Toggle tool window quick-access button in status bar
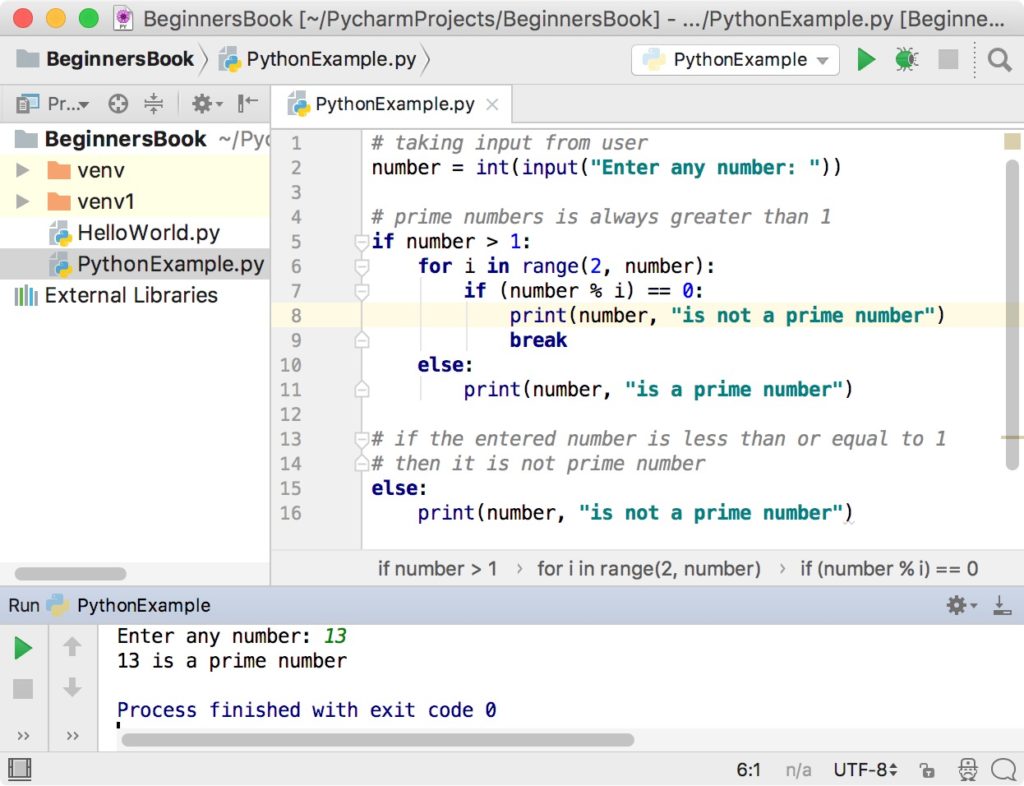 tap(20, 769)
